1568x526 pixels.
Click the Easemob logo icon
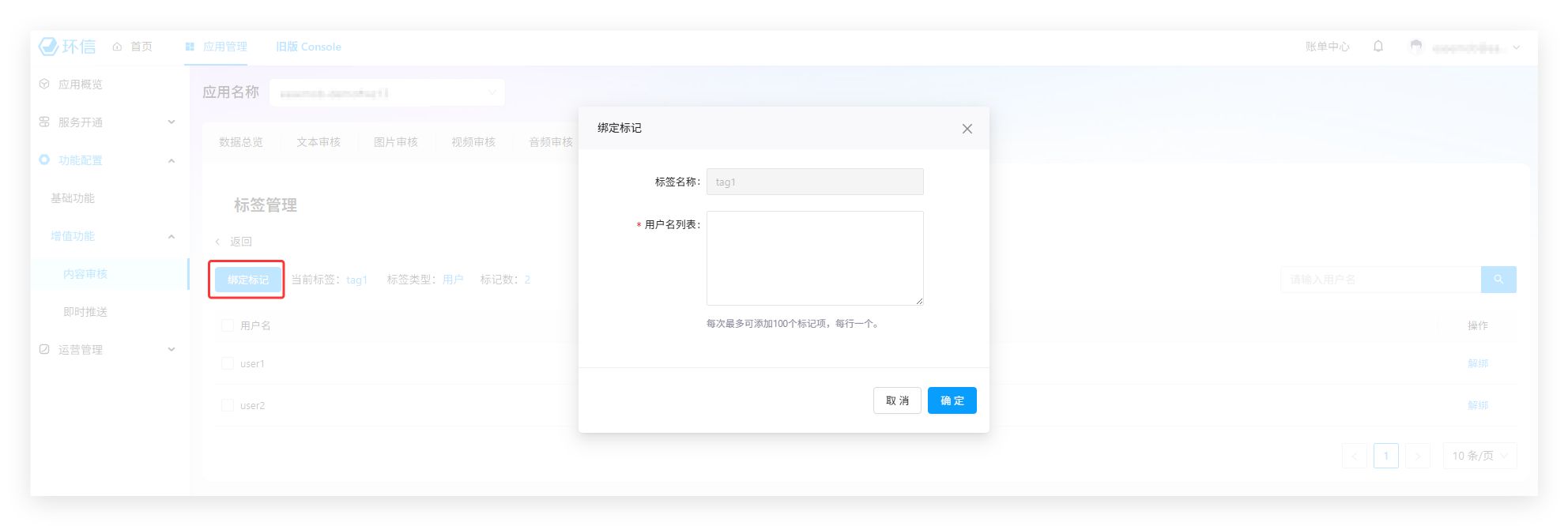49,47
